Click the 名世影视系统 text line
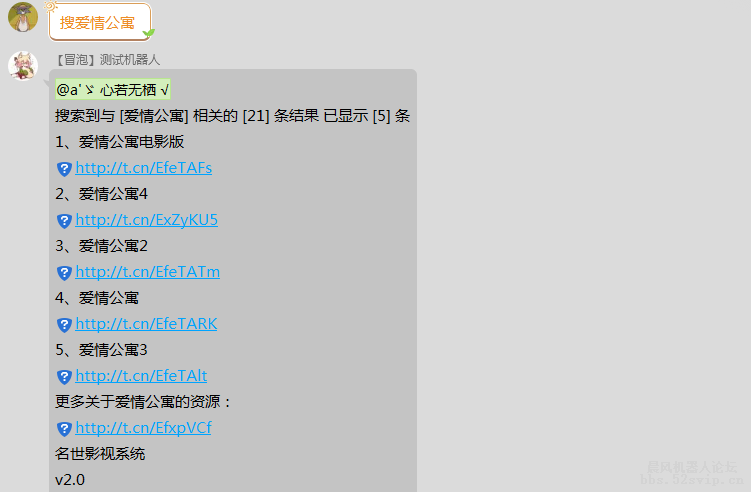Screen dimensions: 751x492 click(100, 454)
